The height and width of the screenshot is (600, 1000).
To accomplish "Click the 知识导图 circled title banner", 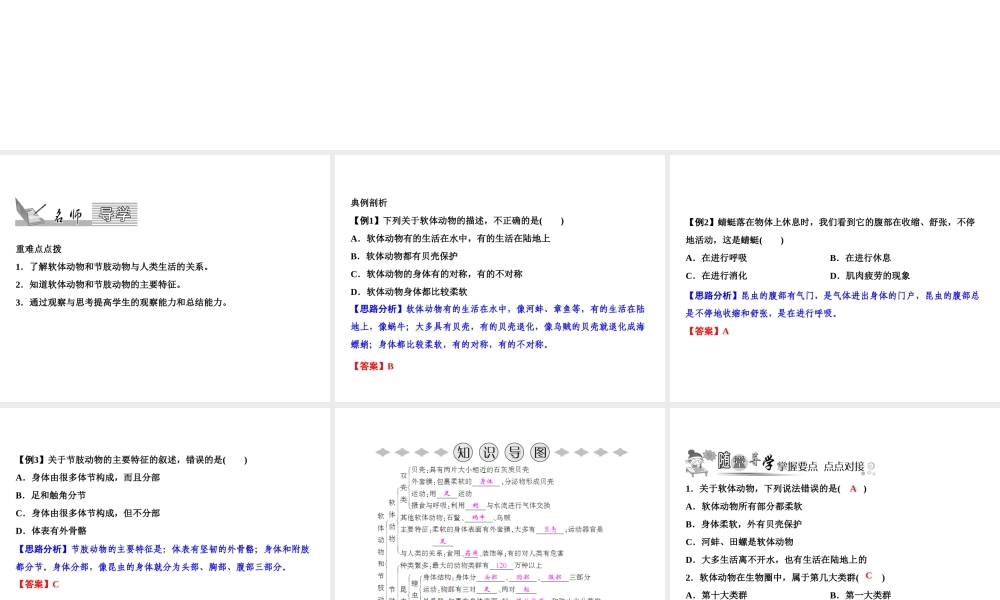I will coord(501,452).
